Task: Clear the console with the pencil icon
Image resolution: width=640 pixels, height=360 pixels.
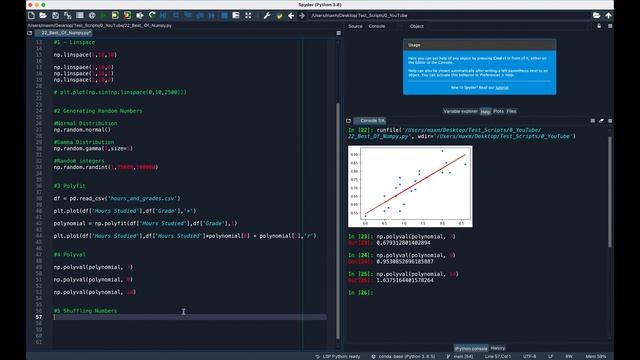Action: point(601,121)
